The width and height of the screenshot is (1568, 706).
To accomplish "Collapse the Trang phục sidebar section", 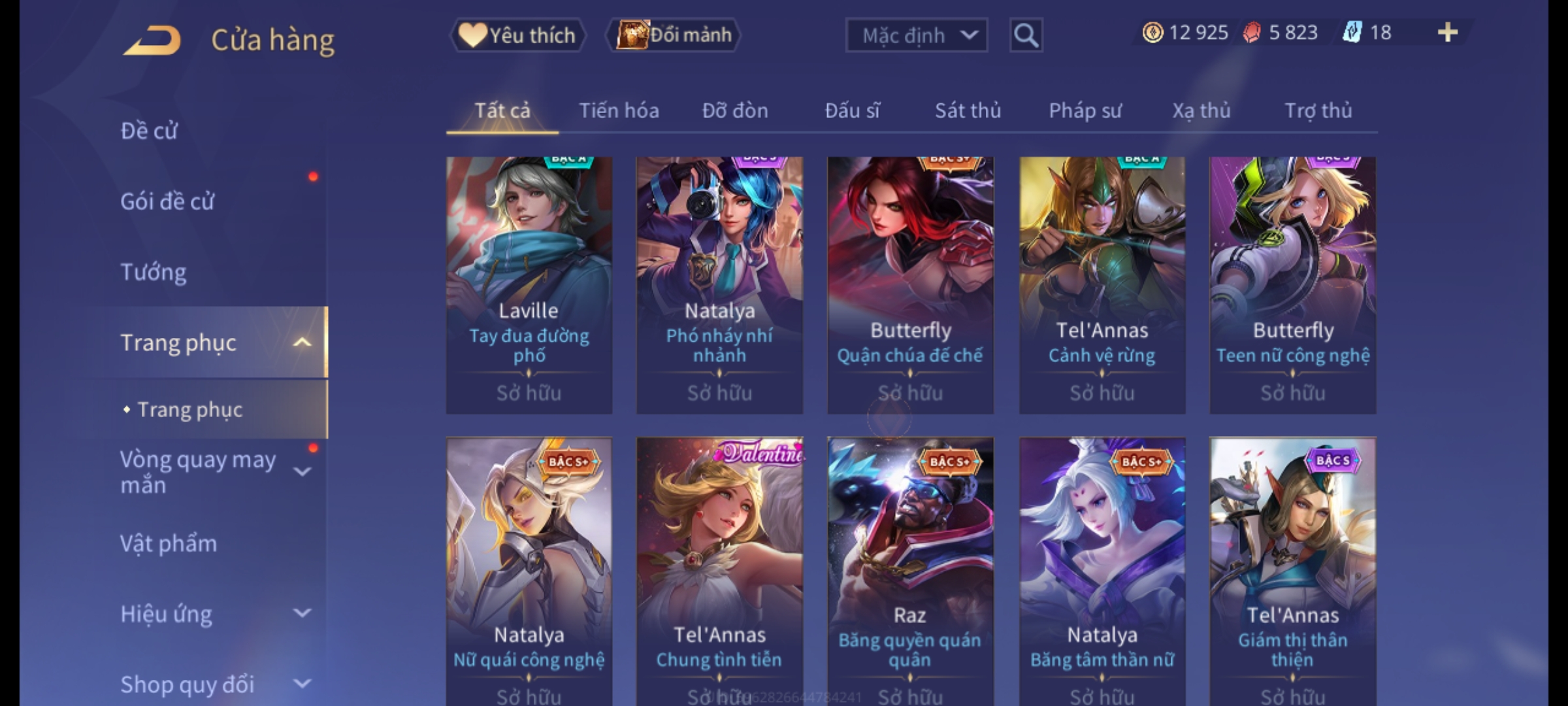I will point(302,343).
